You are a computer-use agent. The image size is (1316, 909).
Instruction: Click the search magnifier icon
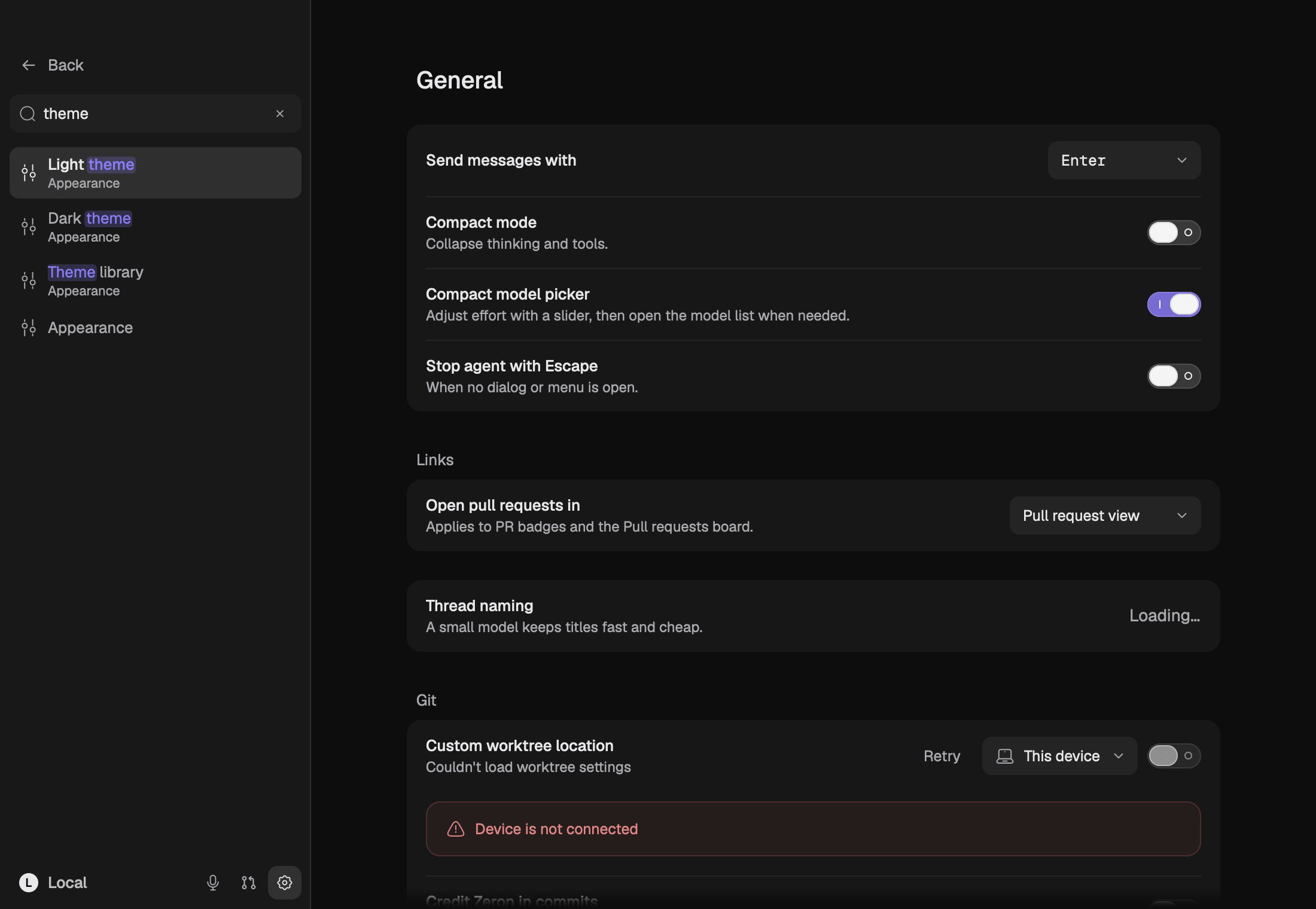pos(28,114)
